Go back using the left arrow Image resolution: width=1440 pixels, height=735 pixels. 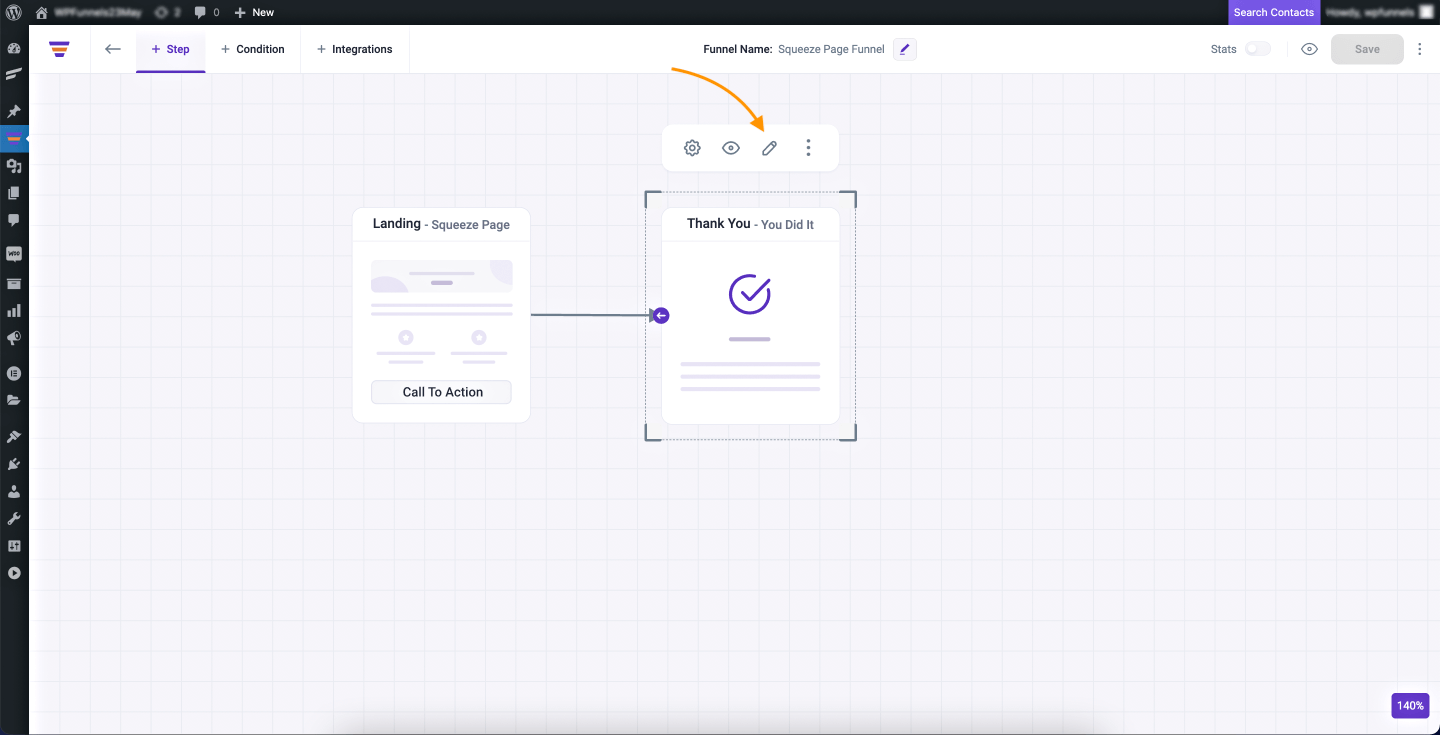[113, 49]
